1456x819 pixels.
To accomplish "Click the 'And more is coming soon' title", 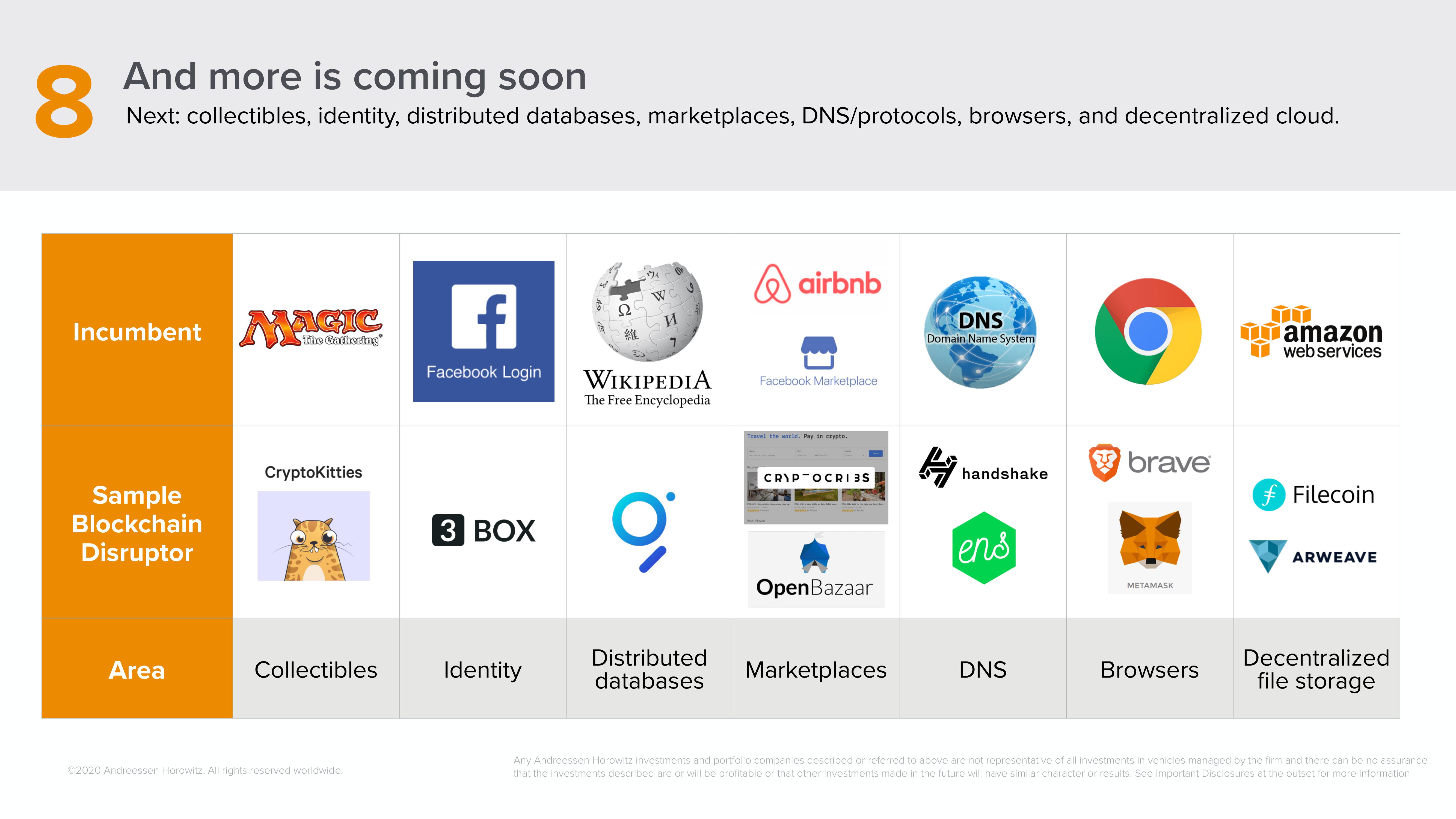I will tap(355, 76).
